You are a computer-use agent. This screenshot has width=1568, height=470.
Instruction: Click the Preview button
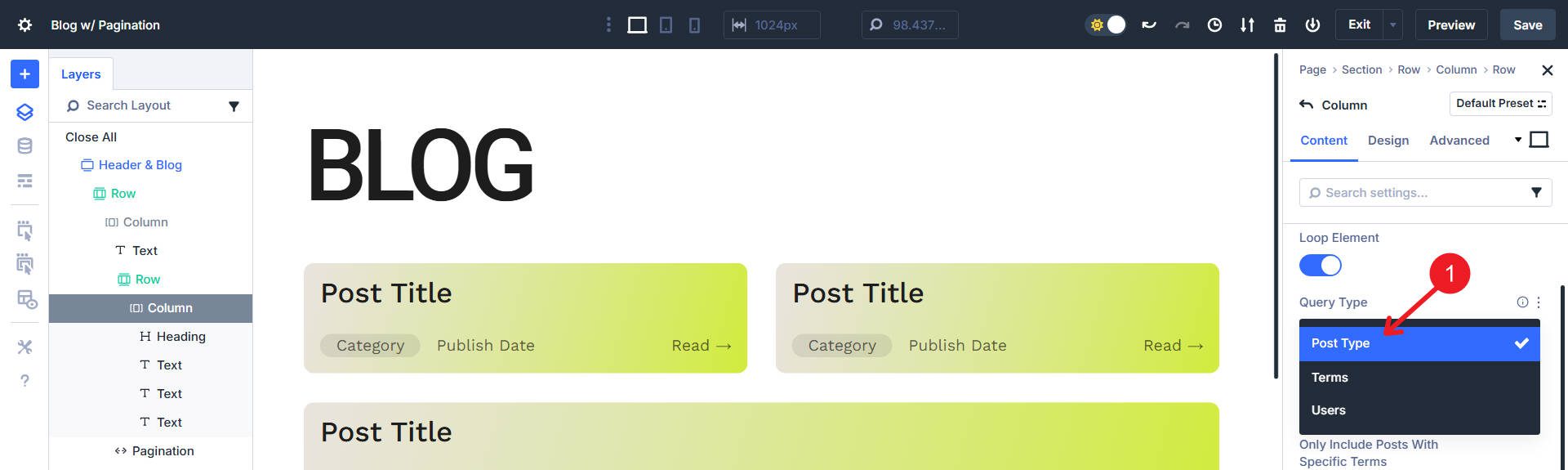click(x=1451, y=25)
